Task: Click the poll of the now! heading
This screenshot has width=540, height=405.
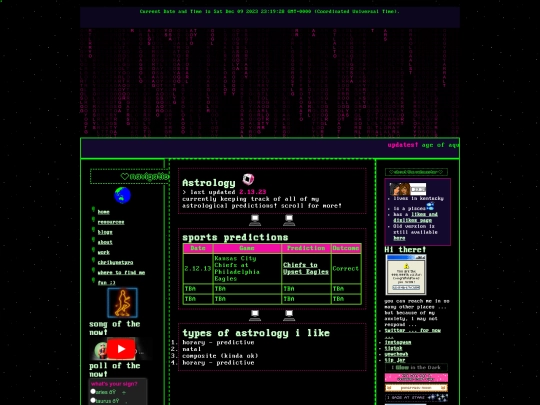Action: (115, 370)
